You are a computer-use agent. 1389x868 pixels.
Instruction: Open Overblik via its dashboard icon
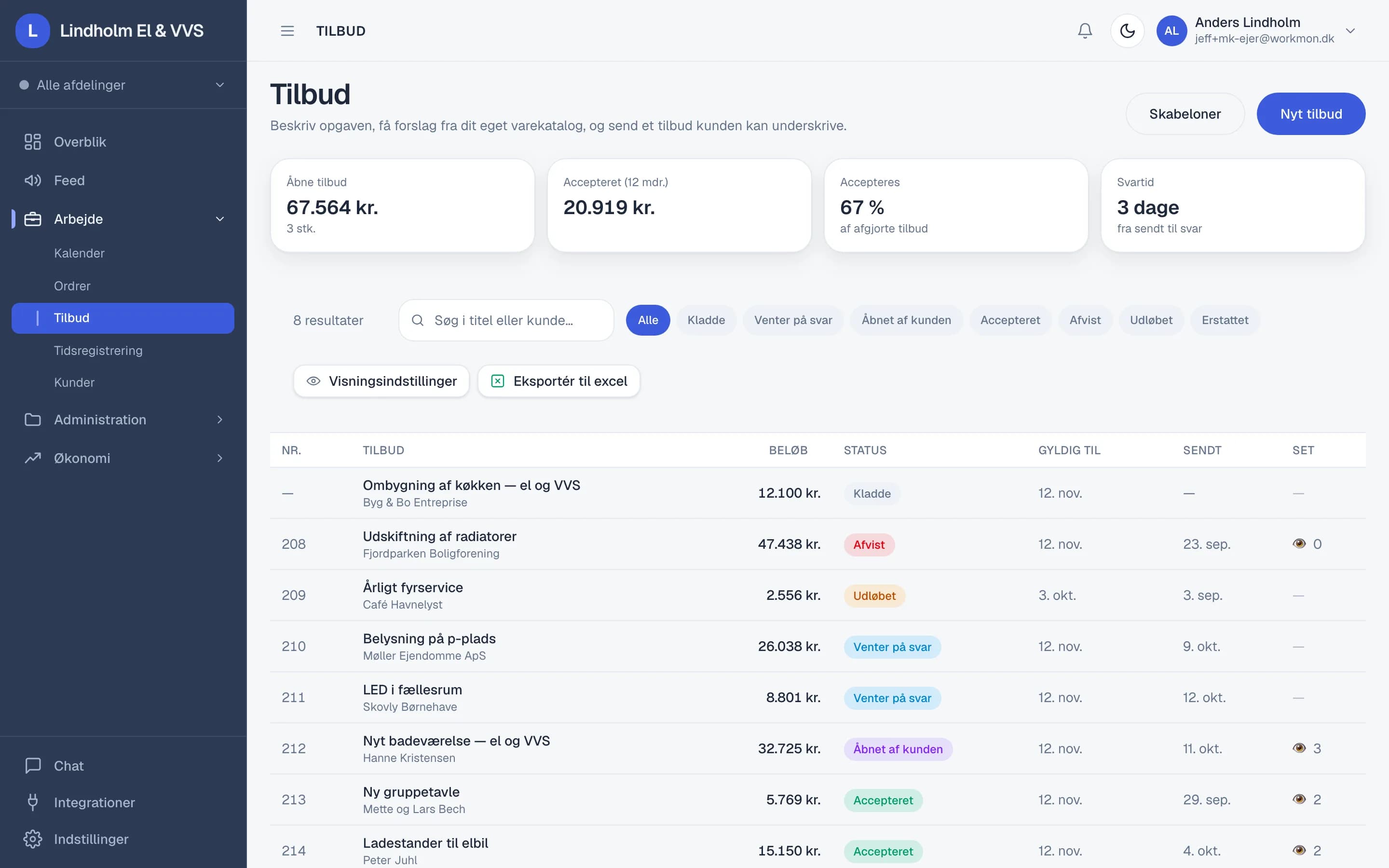coord(33,142)
